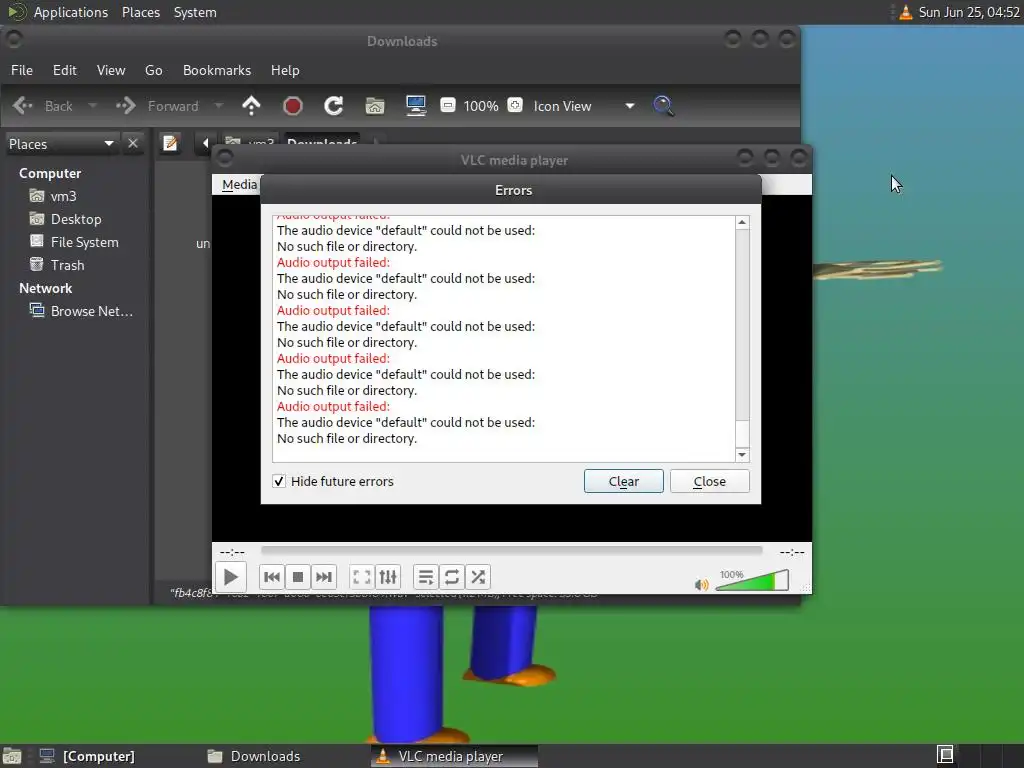Click the clock in top panel

(969, 12)
